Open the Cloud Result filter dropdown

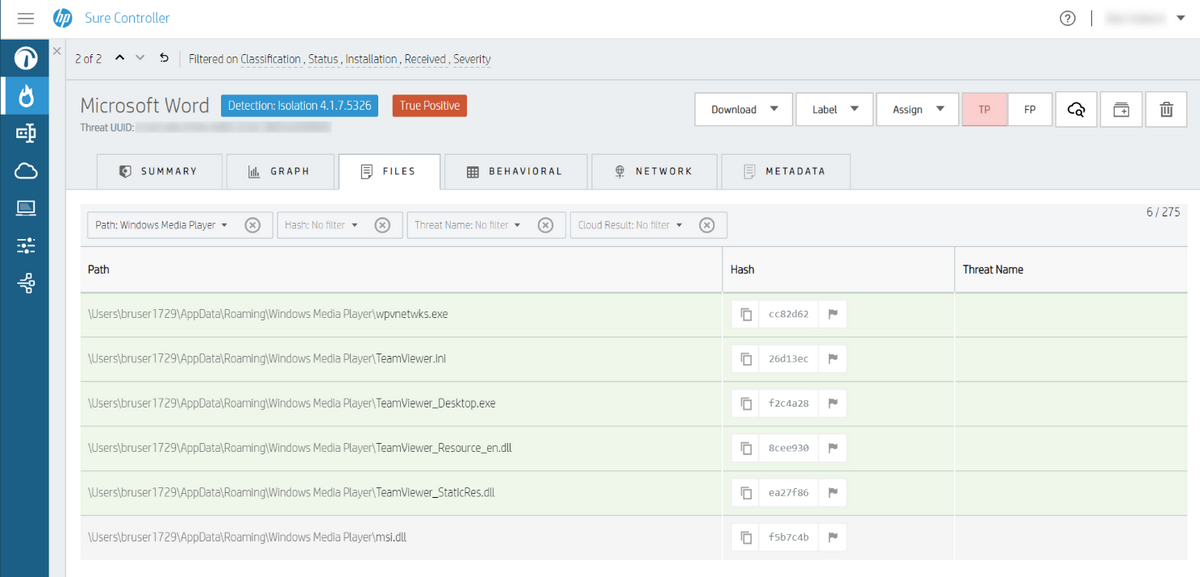coord(631,225)
